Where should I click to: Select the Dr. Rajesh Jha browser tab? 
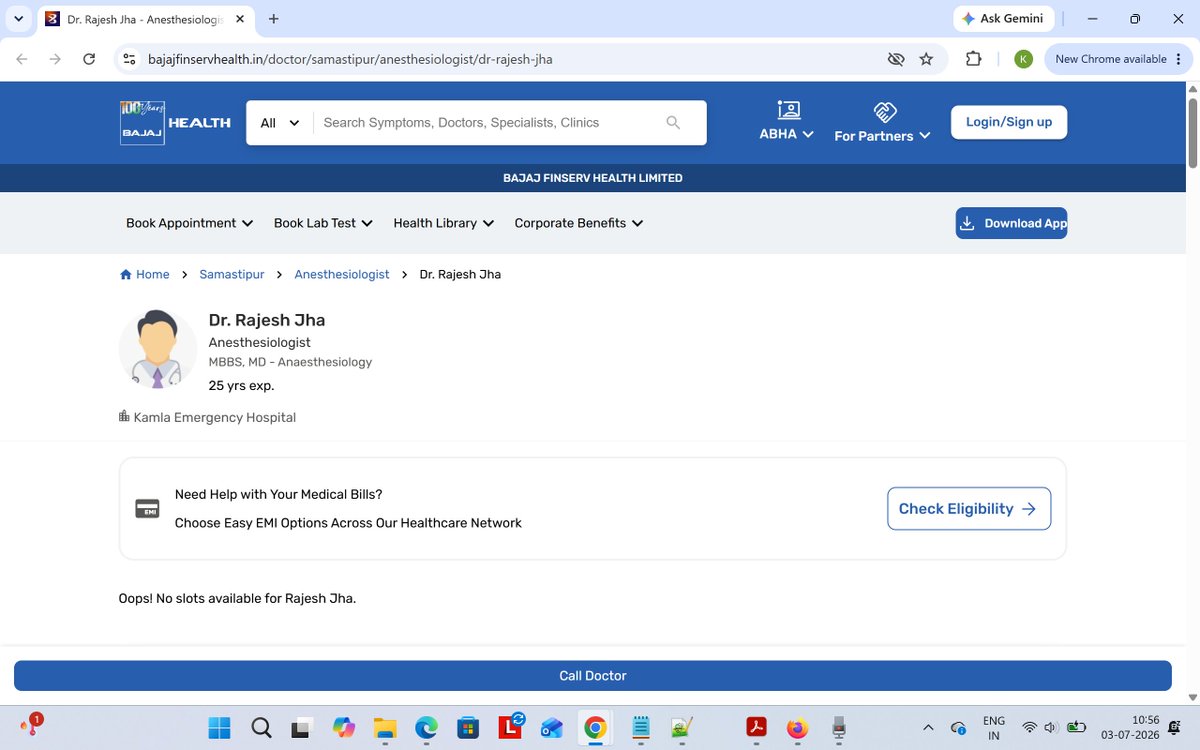pos(146,19)
